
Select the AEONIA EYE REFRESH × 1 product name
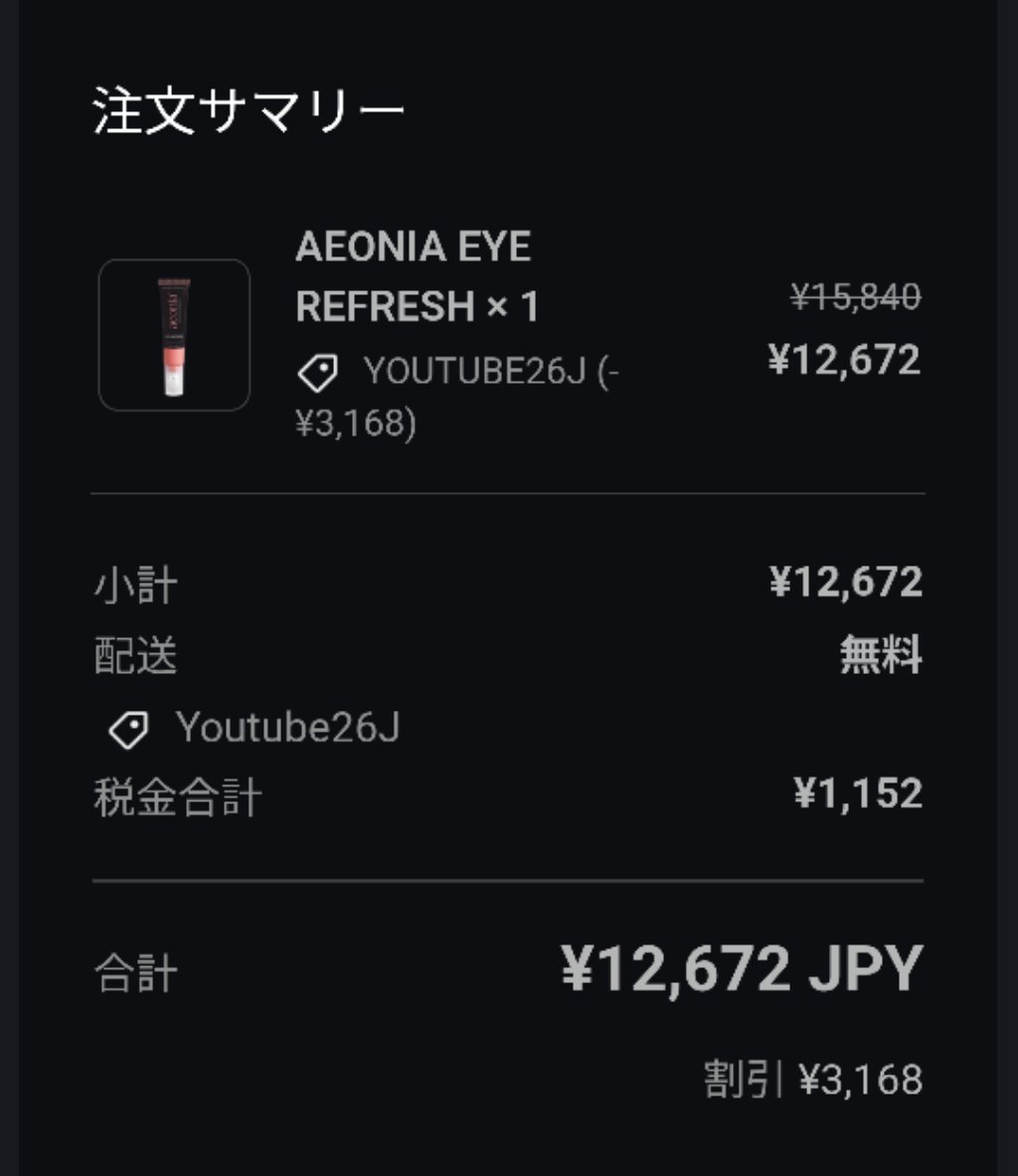click(415, 276)
